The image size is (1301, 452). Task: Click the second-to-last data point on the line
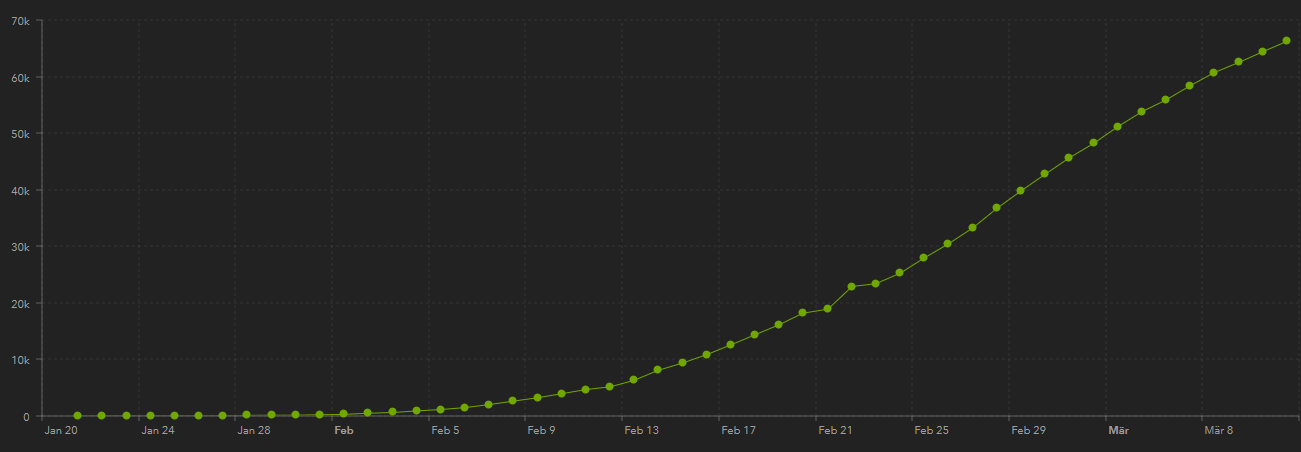coord(1262,51)
